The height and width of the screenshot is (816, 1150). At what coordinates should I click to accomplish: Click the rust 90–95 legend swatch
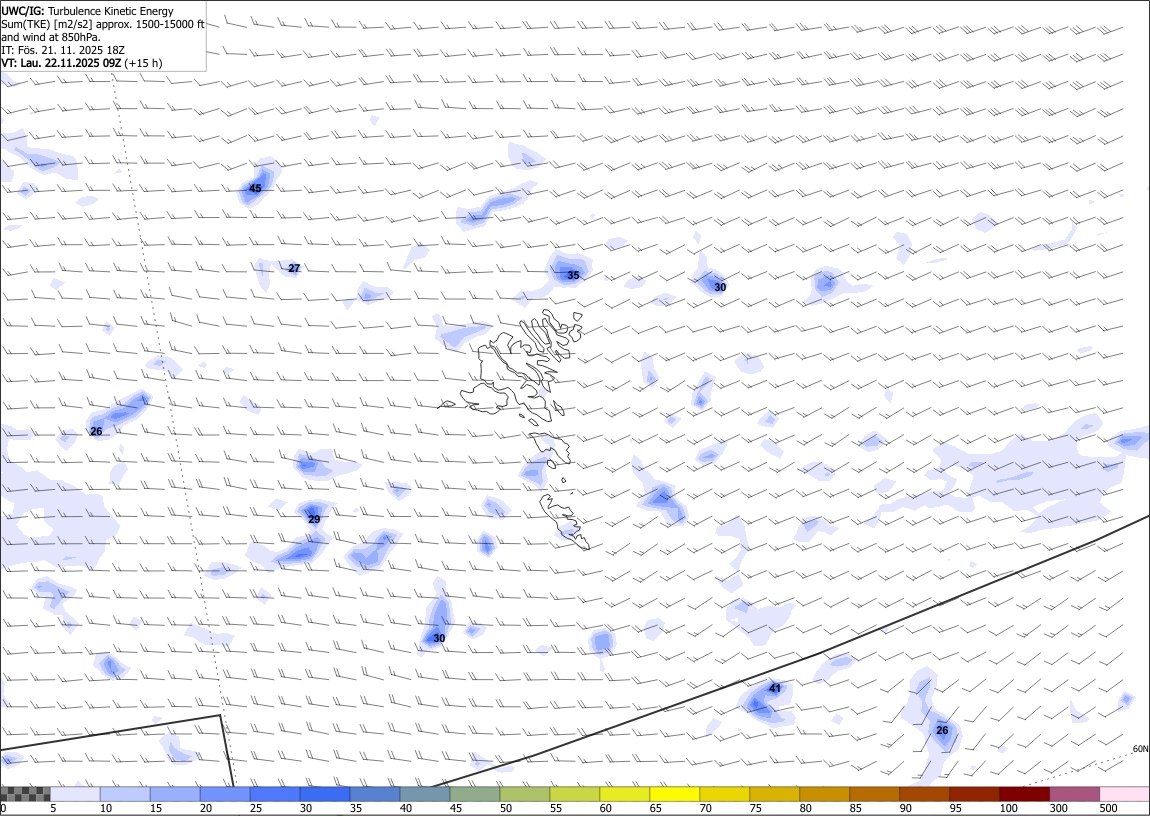coord(924,794)
